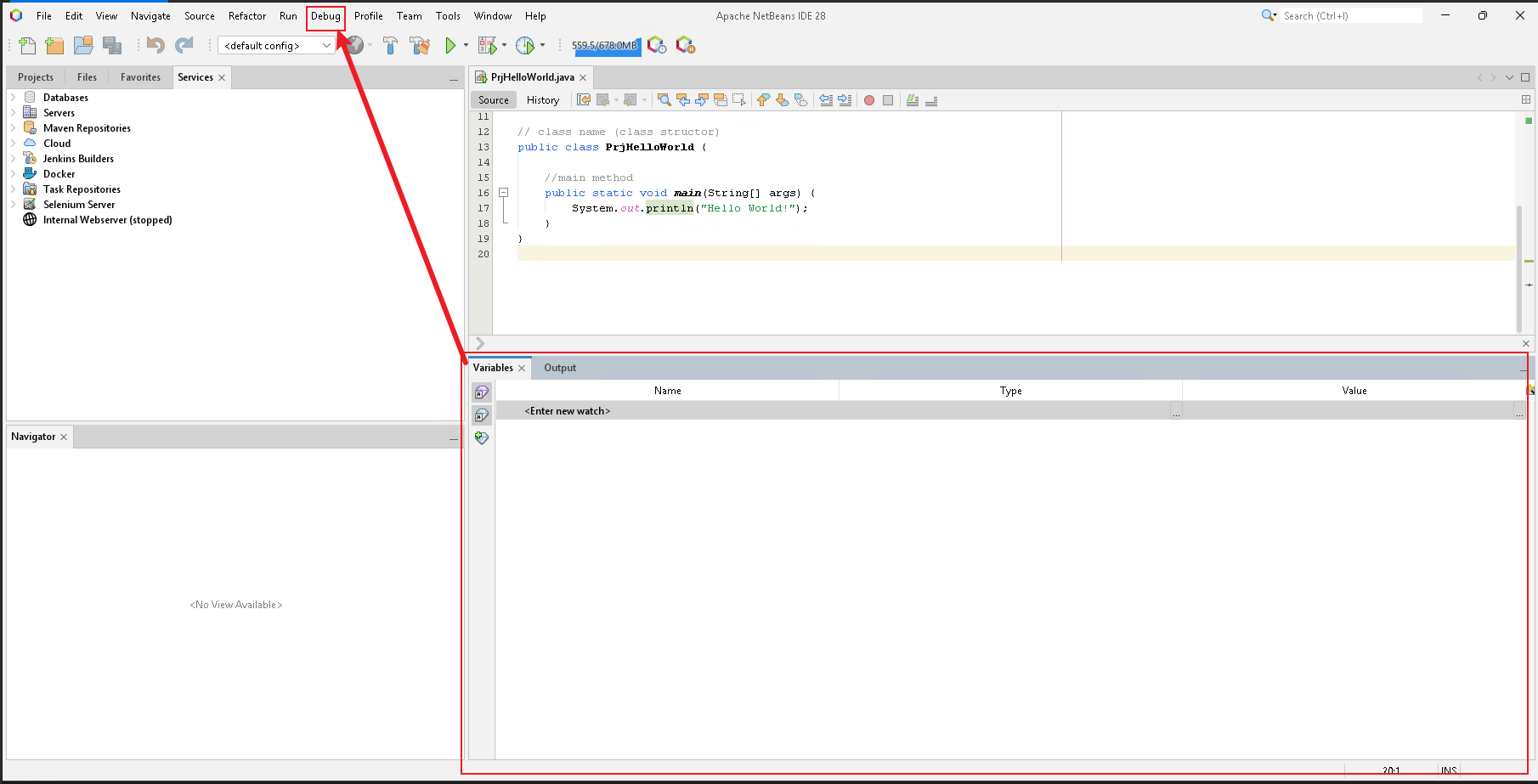This screenshot has width=1538, height=784.
Task: Collapse the main method code fold
Action: 503,193
